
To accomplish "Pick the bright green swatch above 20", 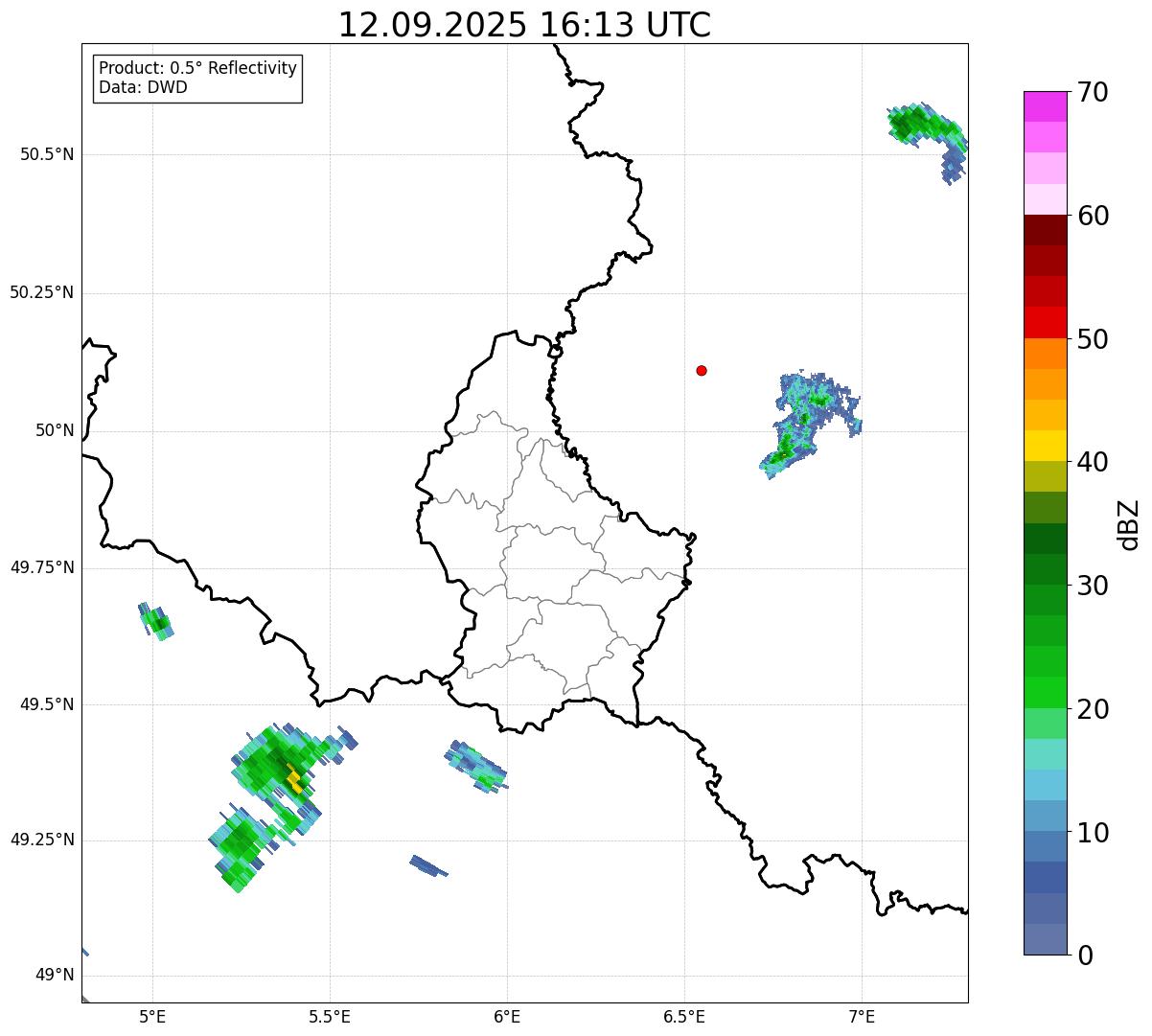I will click(1045, 693).
